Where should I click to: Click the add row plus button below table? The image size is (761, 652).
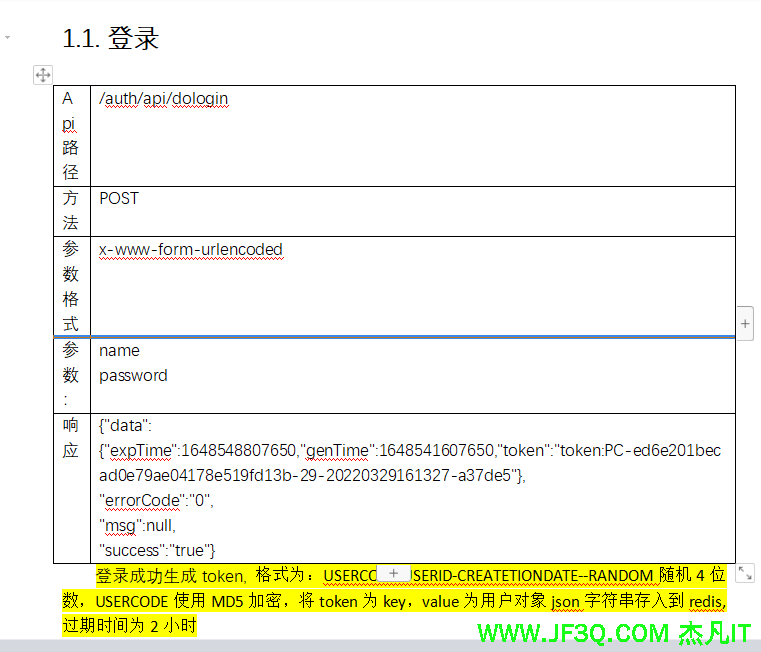(393, 573)
